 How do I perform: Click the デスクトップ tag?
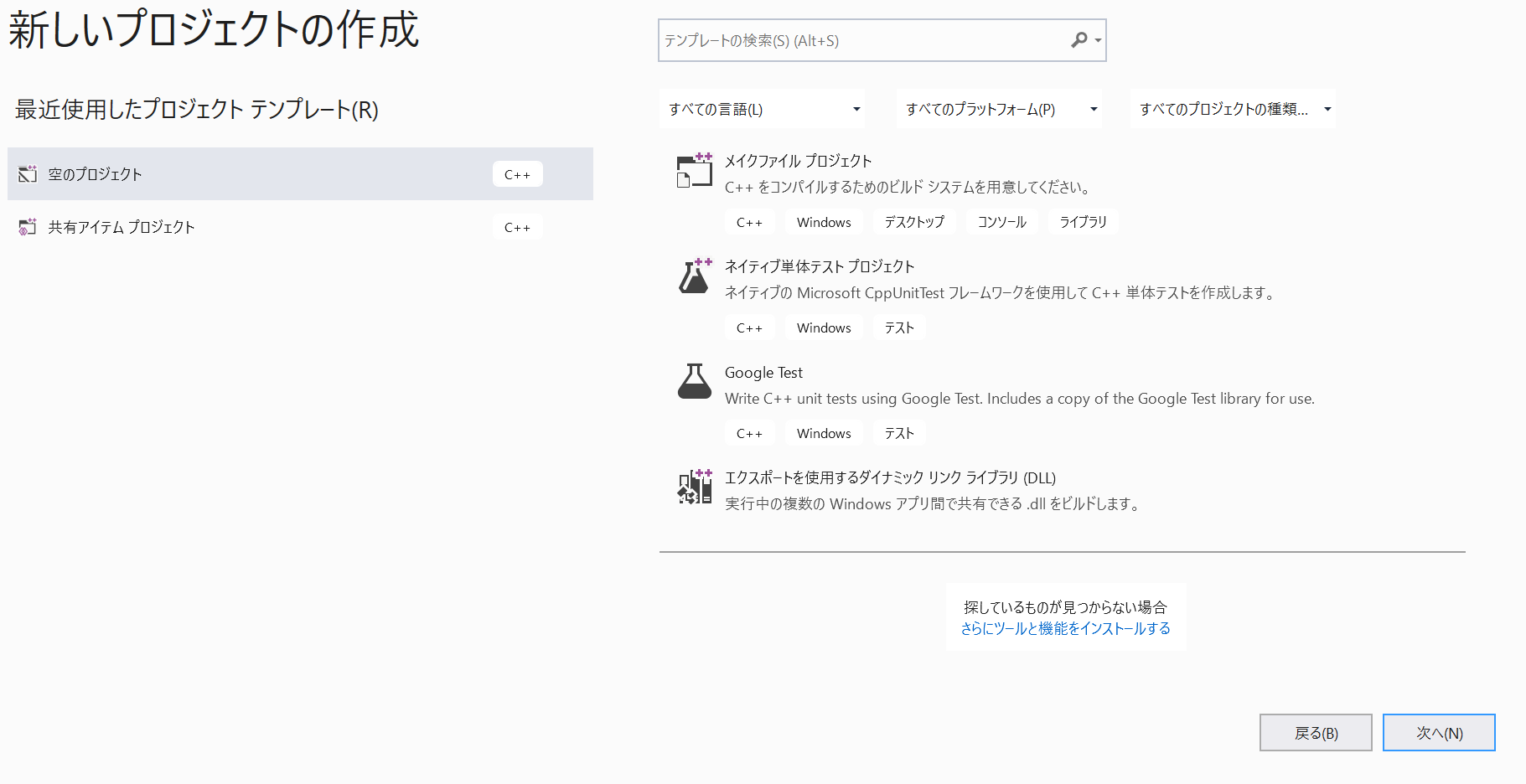coord(914,222)
